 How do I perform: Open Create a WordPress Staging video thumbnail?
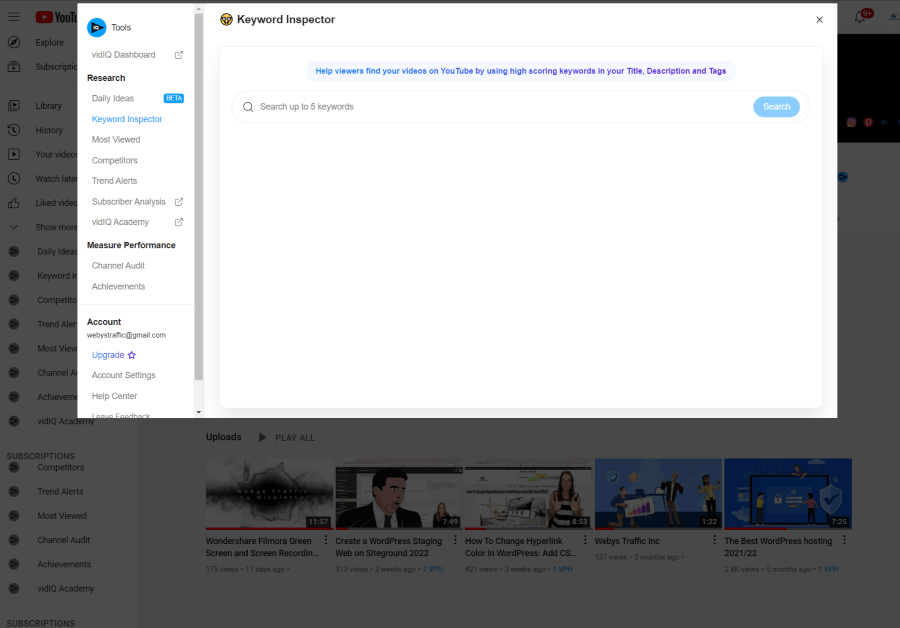click(399, 494)
